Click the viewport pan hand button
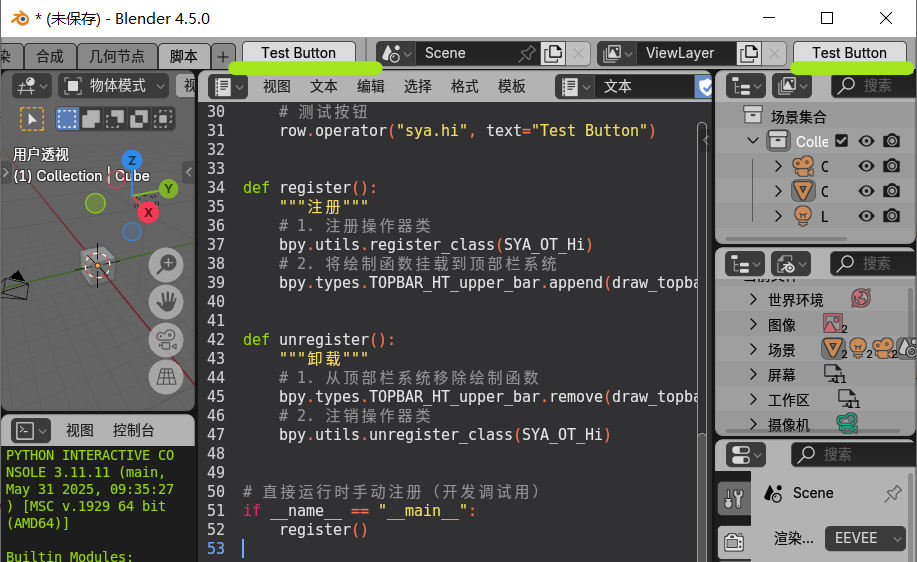 click(166, 302)
